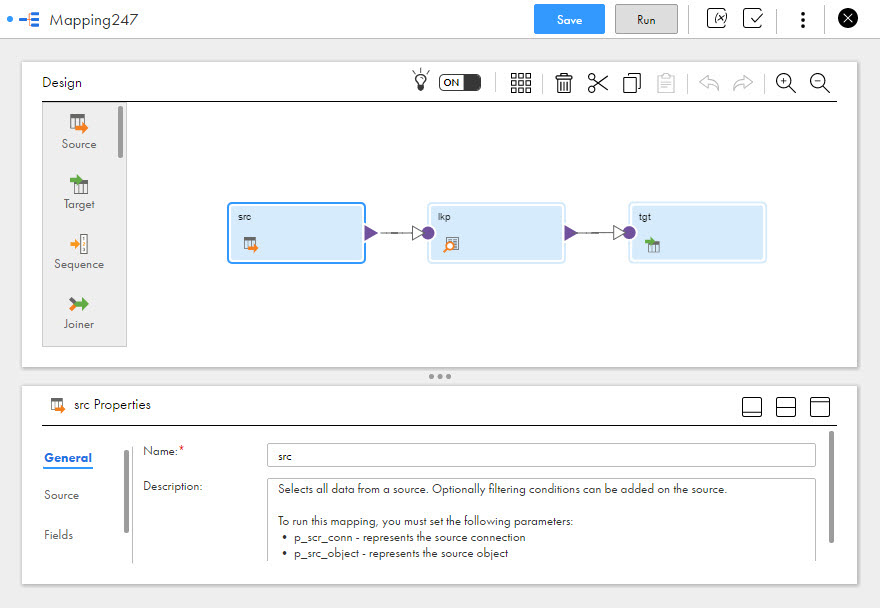This screenshot has height=608, width=880.
Task: Redo the last canvas action
Action: coord(742,83)
